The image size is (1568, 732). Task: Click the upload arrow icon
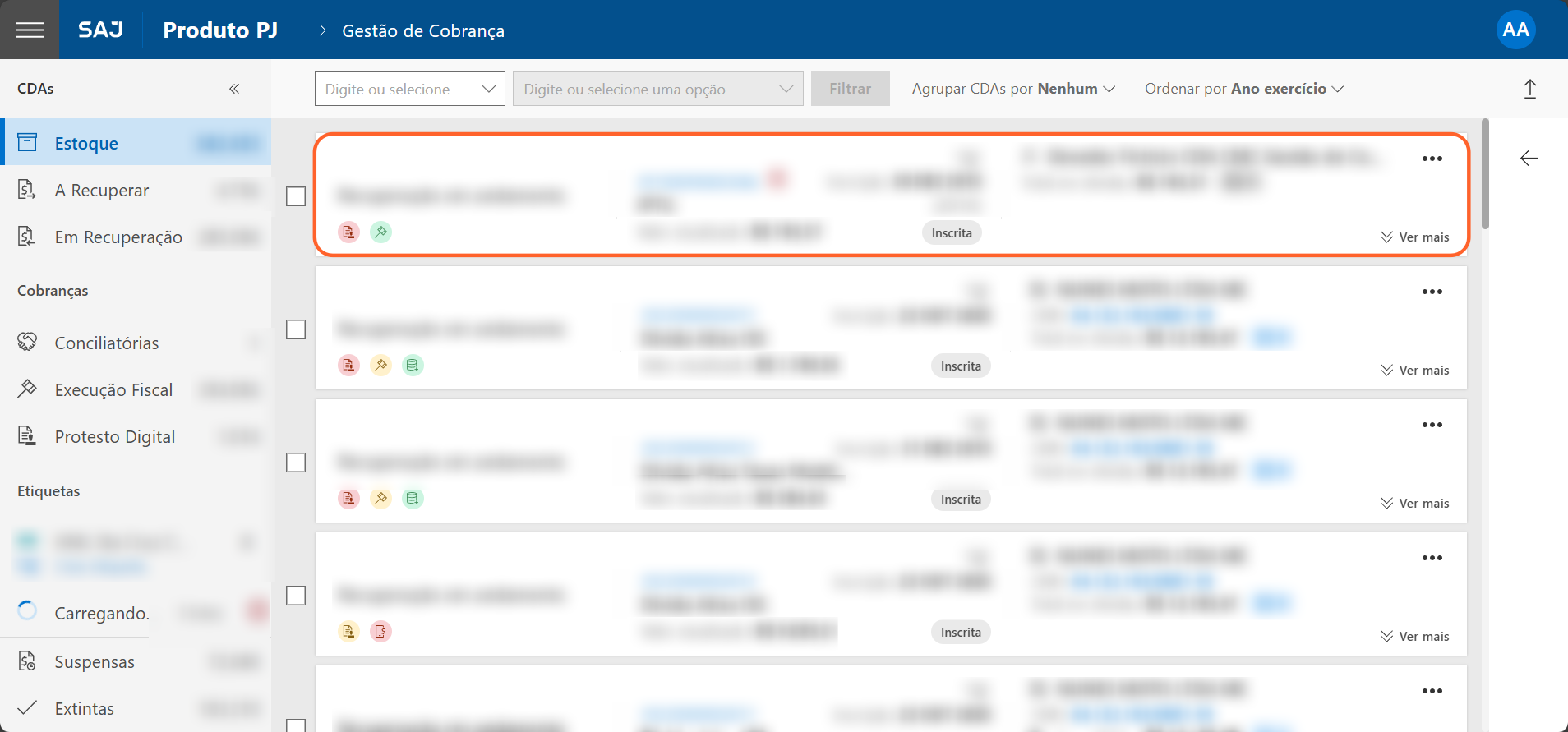click(1529, 89)
